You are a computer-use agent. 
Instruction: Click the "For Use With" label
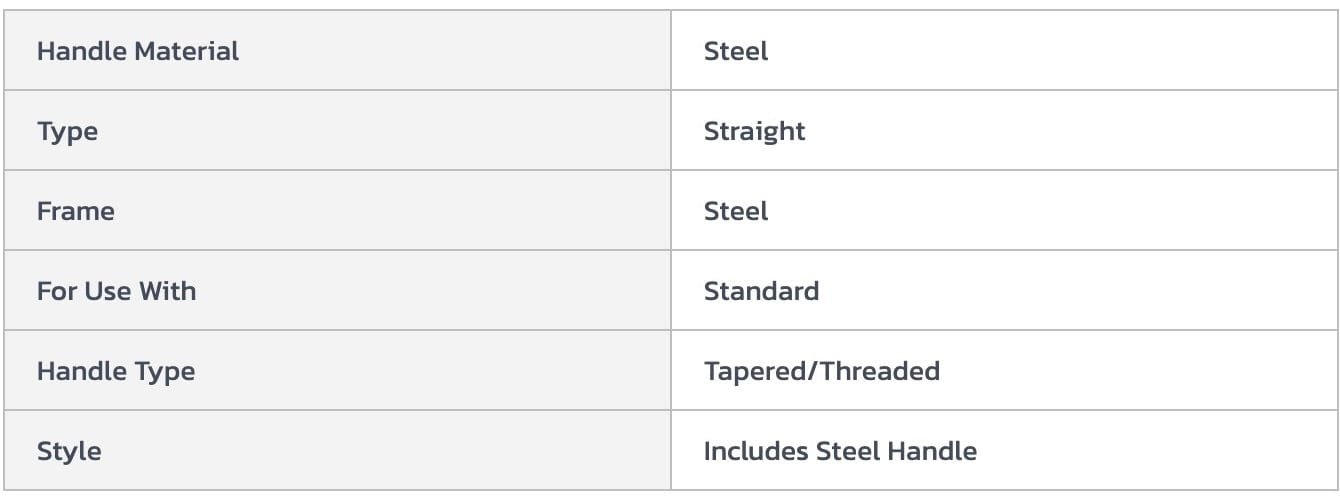click(x=116, y=291)
